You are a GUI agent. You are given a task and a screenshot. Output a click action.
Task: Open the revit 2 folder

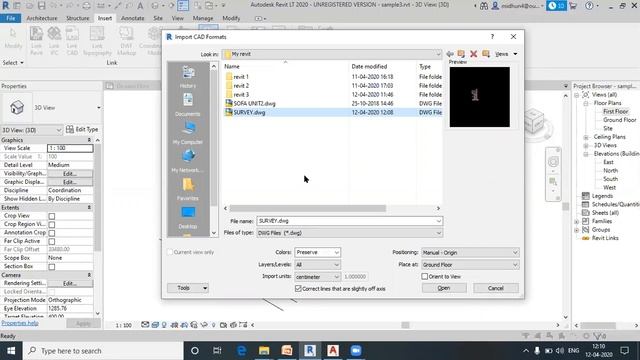(237, 86)
